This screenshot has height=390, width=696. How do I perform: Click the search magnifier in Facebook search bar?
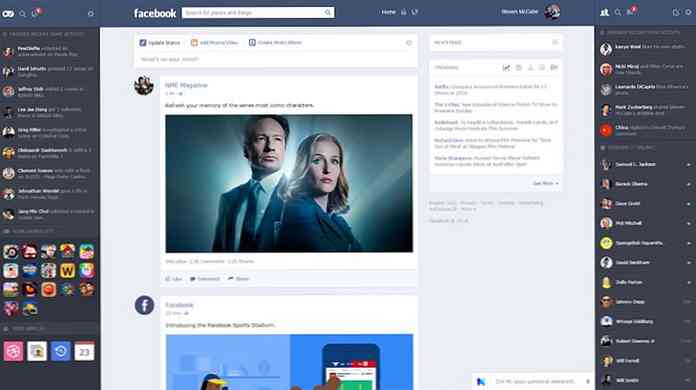point(328,12)
